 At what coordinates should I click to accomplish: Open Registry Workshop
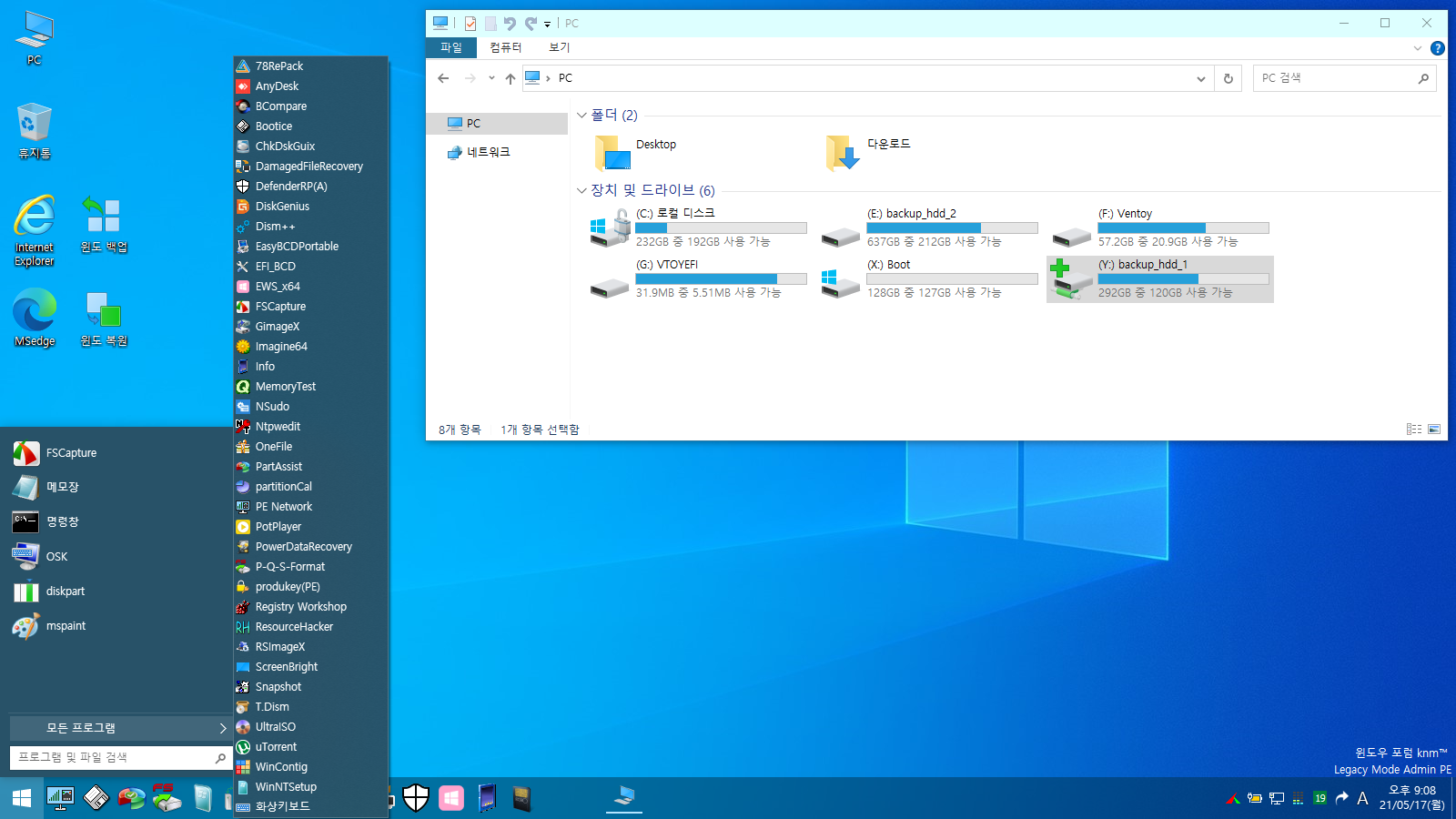point(310,607)
